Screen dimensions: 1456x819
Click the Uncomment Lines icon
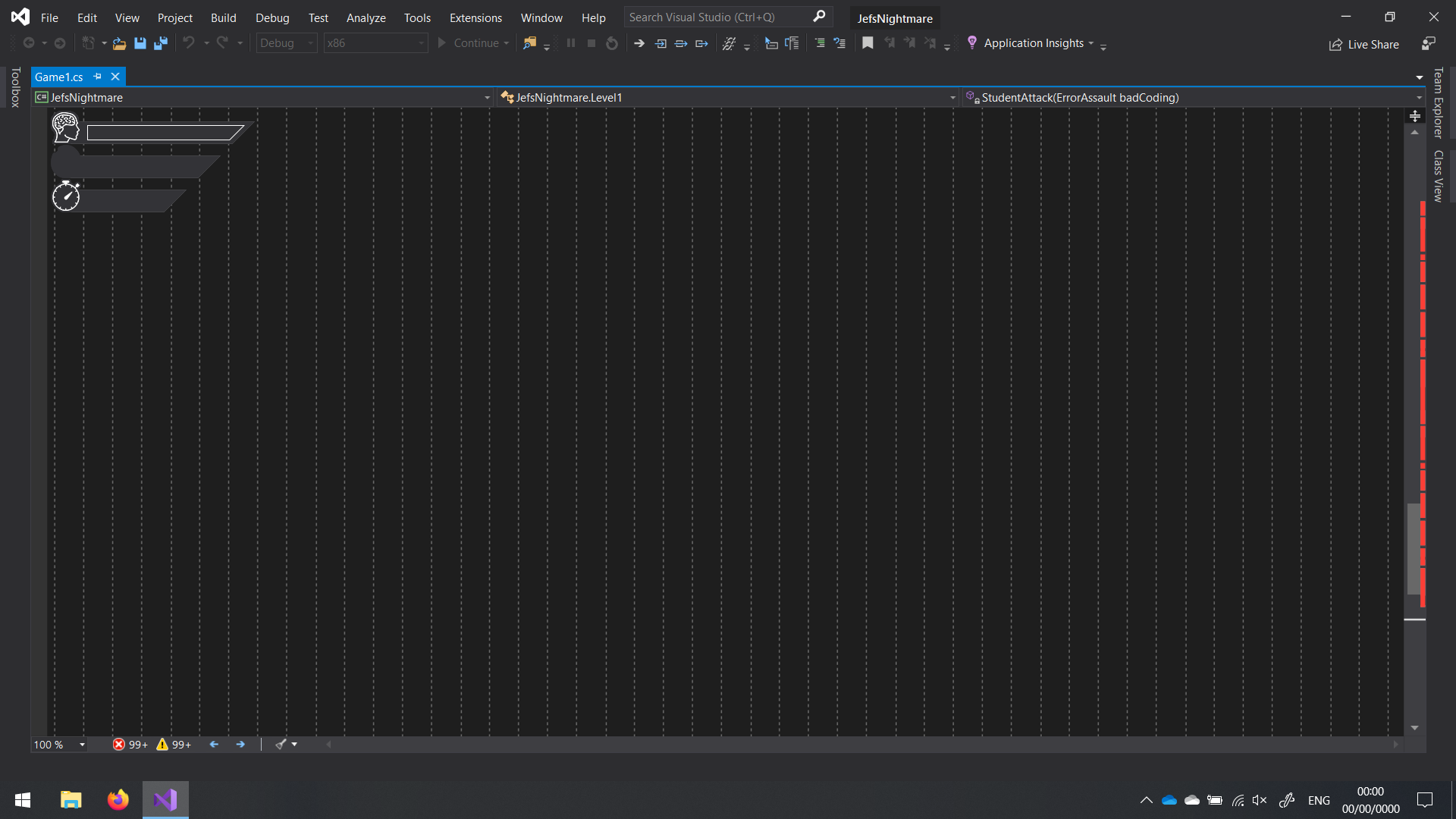pyautogui.click(x=839, y=43)
